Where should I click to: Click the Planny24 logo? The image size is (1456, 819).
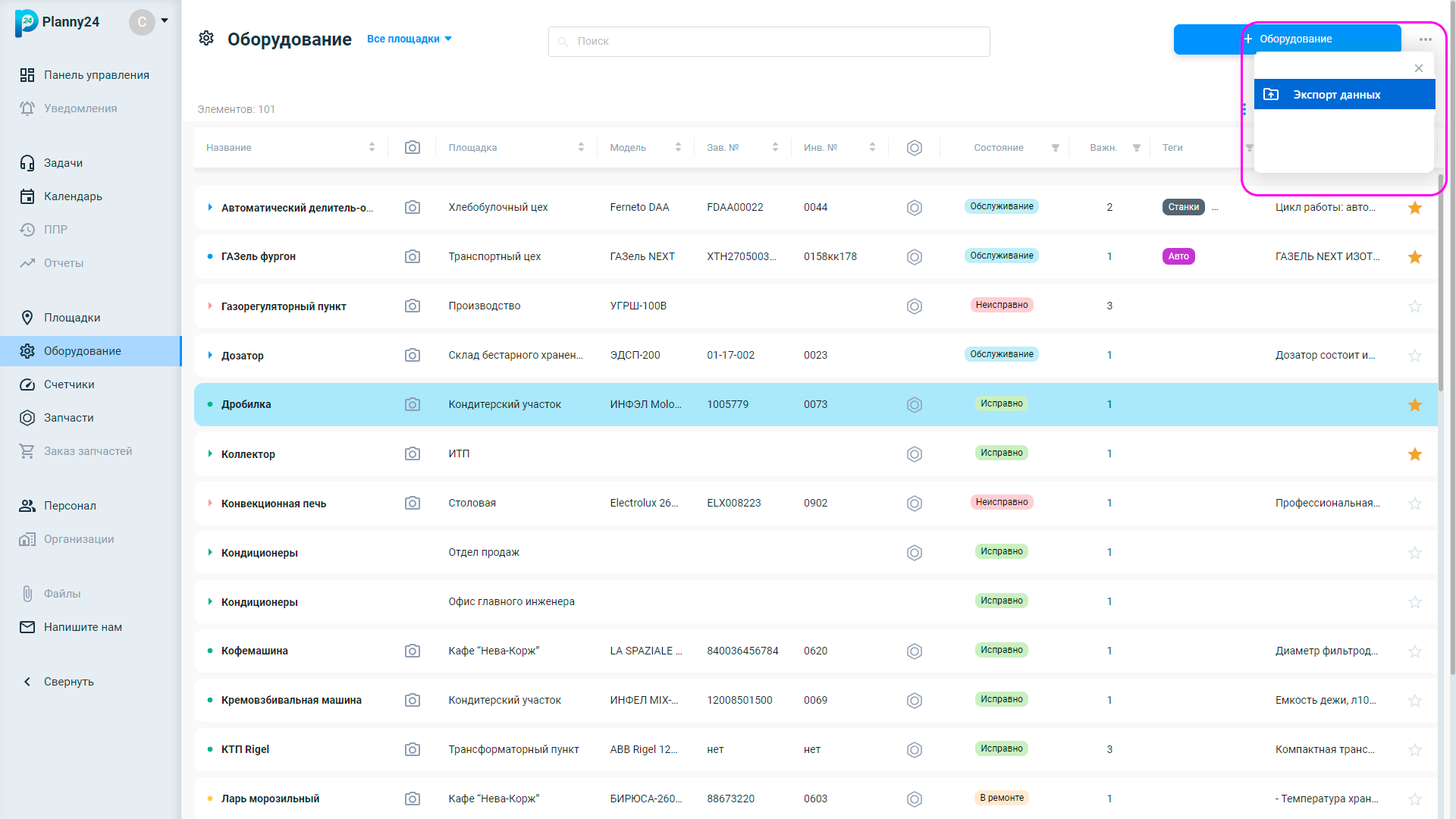(58, 22)
